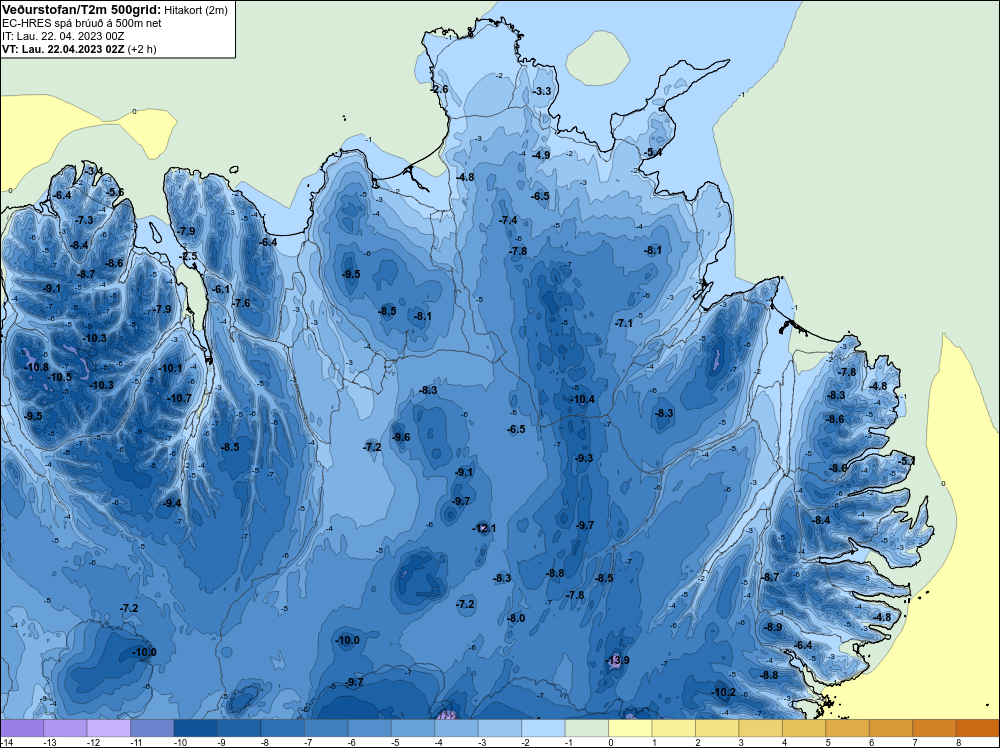This screenshot has width=1000, height=748.
Task: Click the -3.3 temperature label
Action: tap(541, 92)
